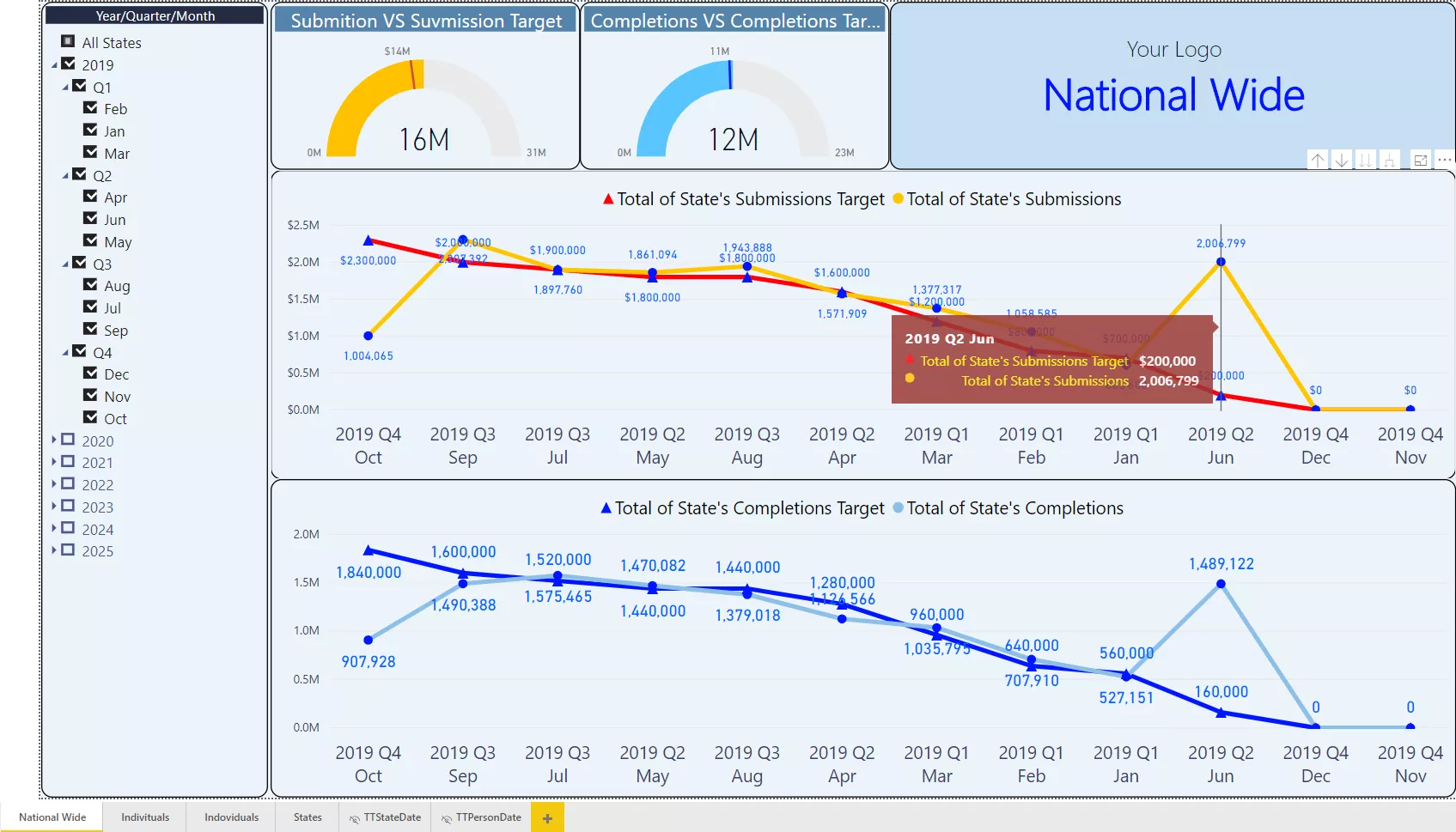
Task: Check the All States checkbox
Action: pos(68,41)
